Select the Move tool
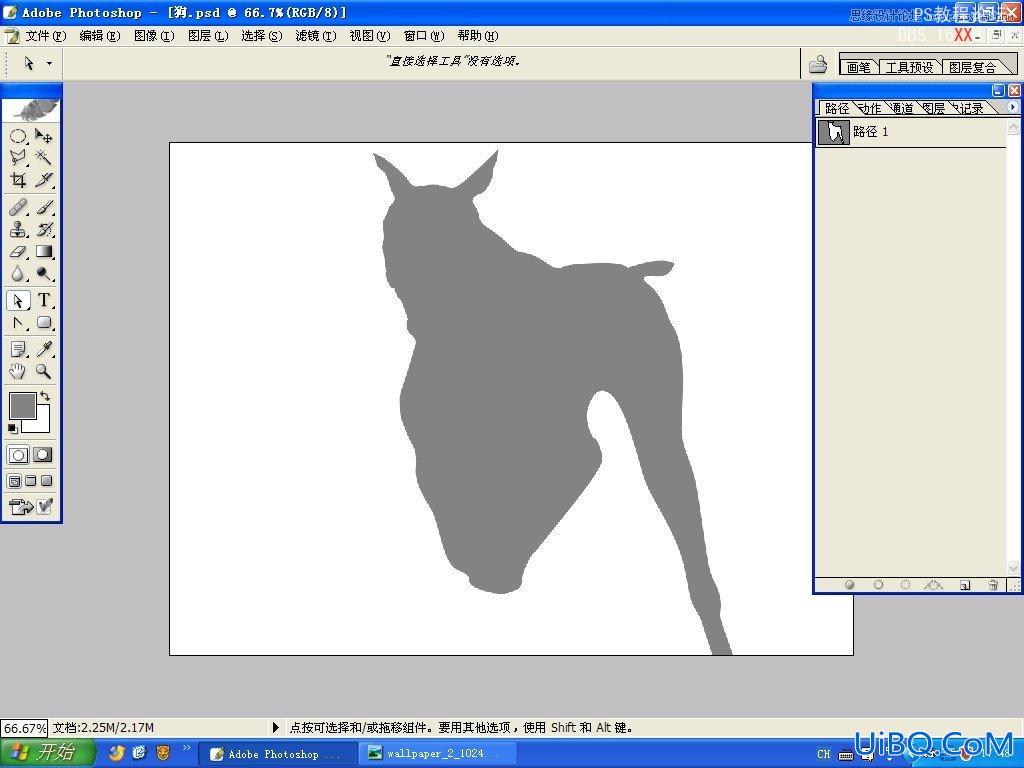This screenshot has width=1024, height=768. [44, 136]
